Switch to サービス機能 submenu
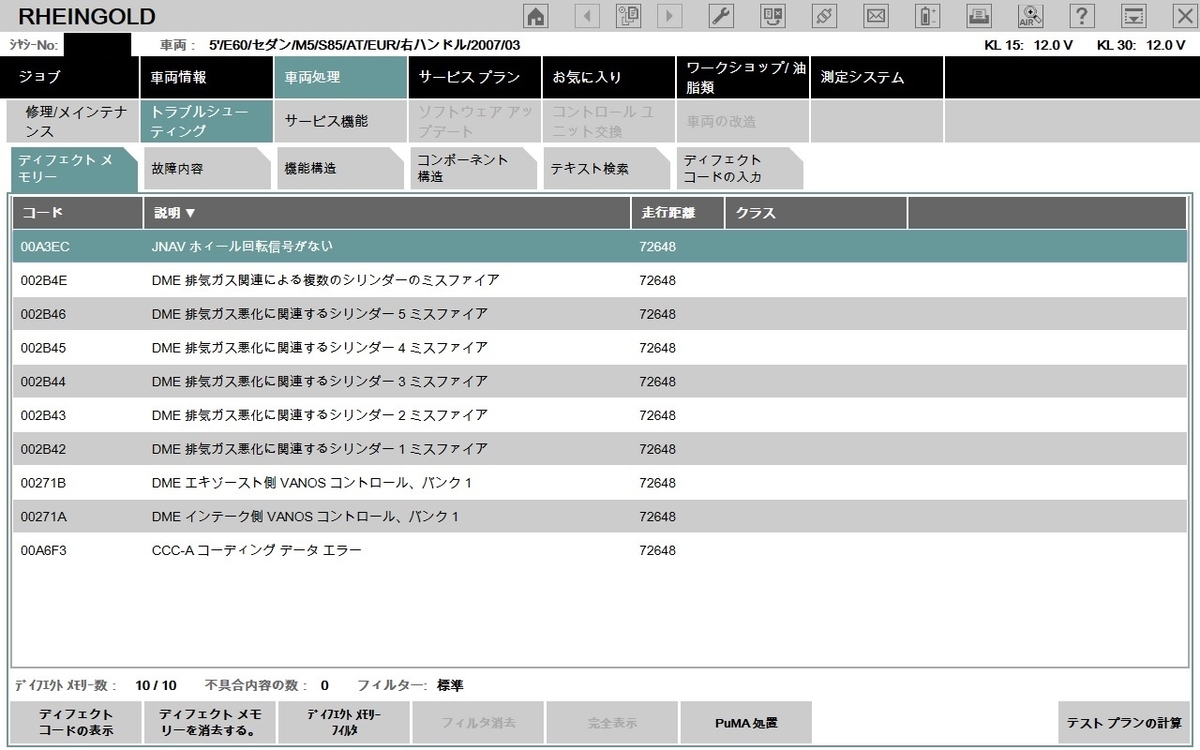Screen dimensions: 1200x750 pos(340,121)
